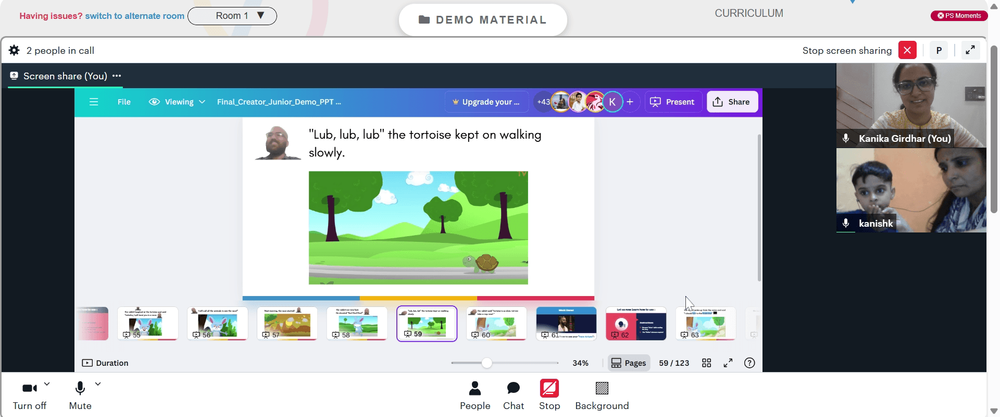
Task: Turn off the camera
Action: (x=29, y=388)
